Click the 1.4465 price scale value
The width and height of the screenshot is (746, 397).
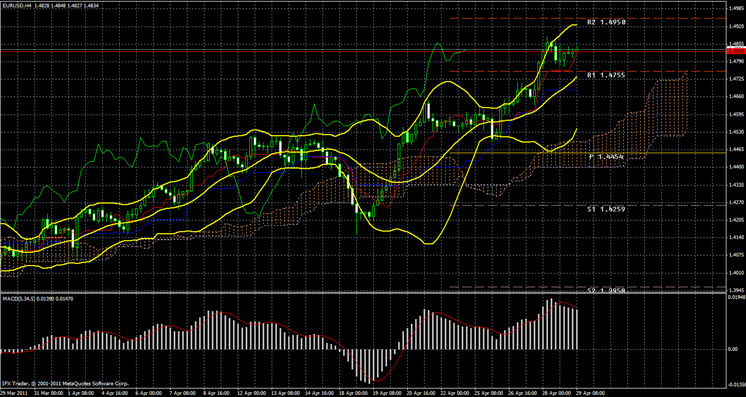(x=736, y=149)
